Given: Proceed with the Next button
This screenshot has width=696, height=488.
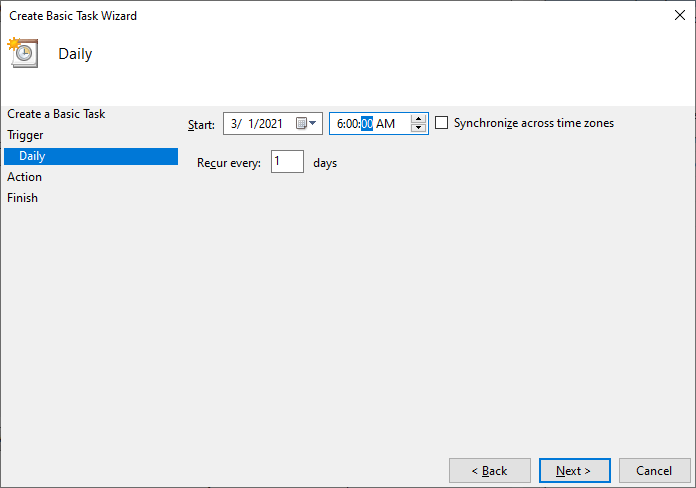Looking at the screenshot, I should [x=573, y=470].
